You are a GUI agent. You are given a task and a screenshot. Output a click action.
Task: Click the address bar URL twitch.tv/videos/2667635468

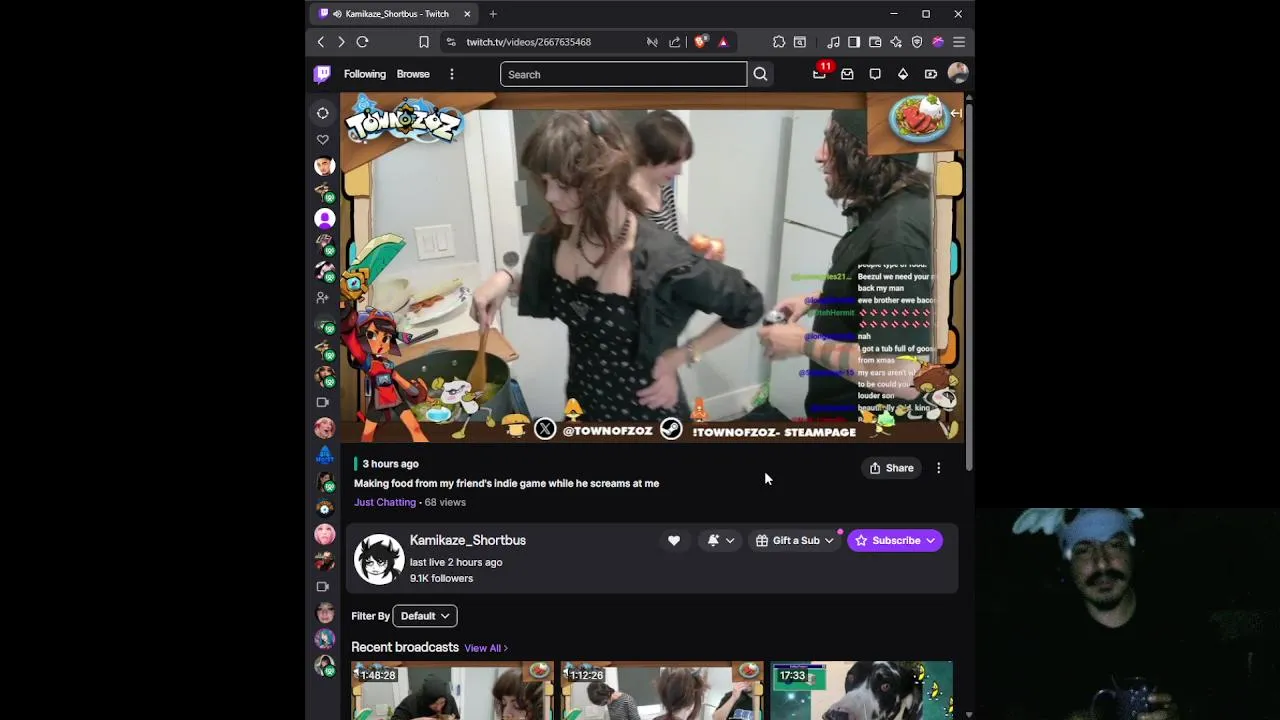[x=528, y=42]
